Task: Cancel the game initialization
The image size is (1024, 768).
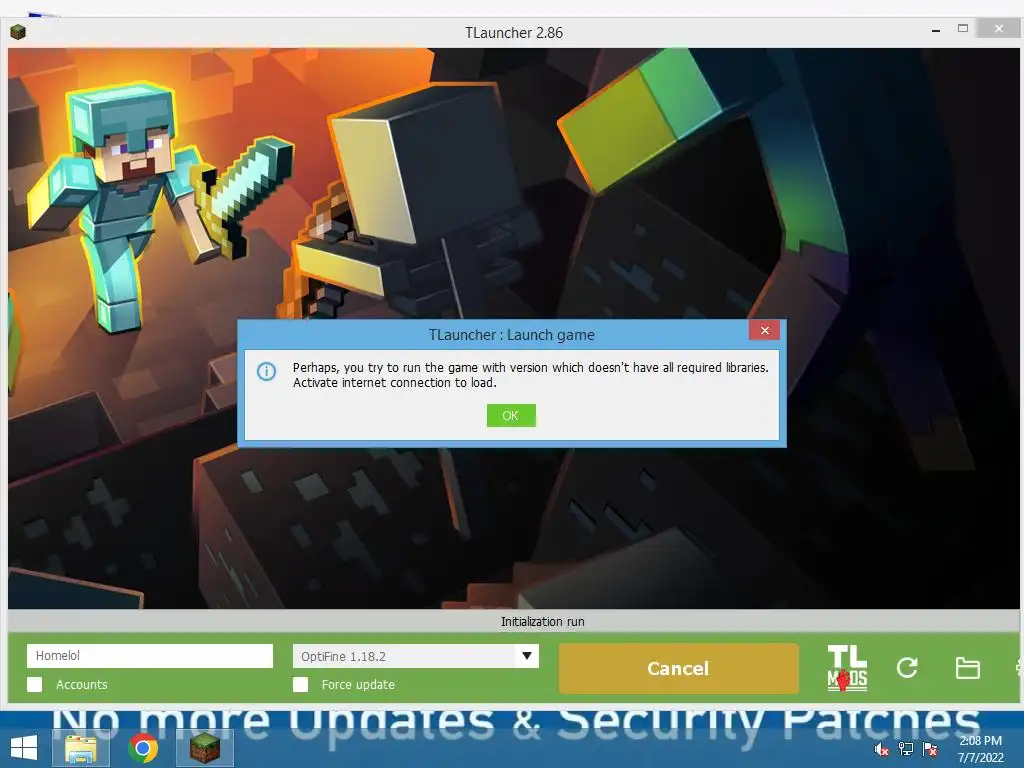Action: [678, 668]
